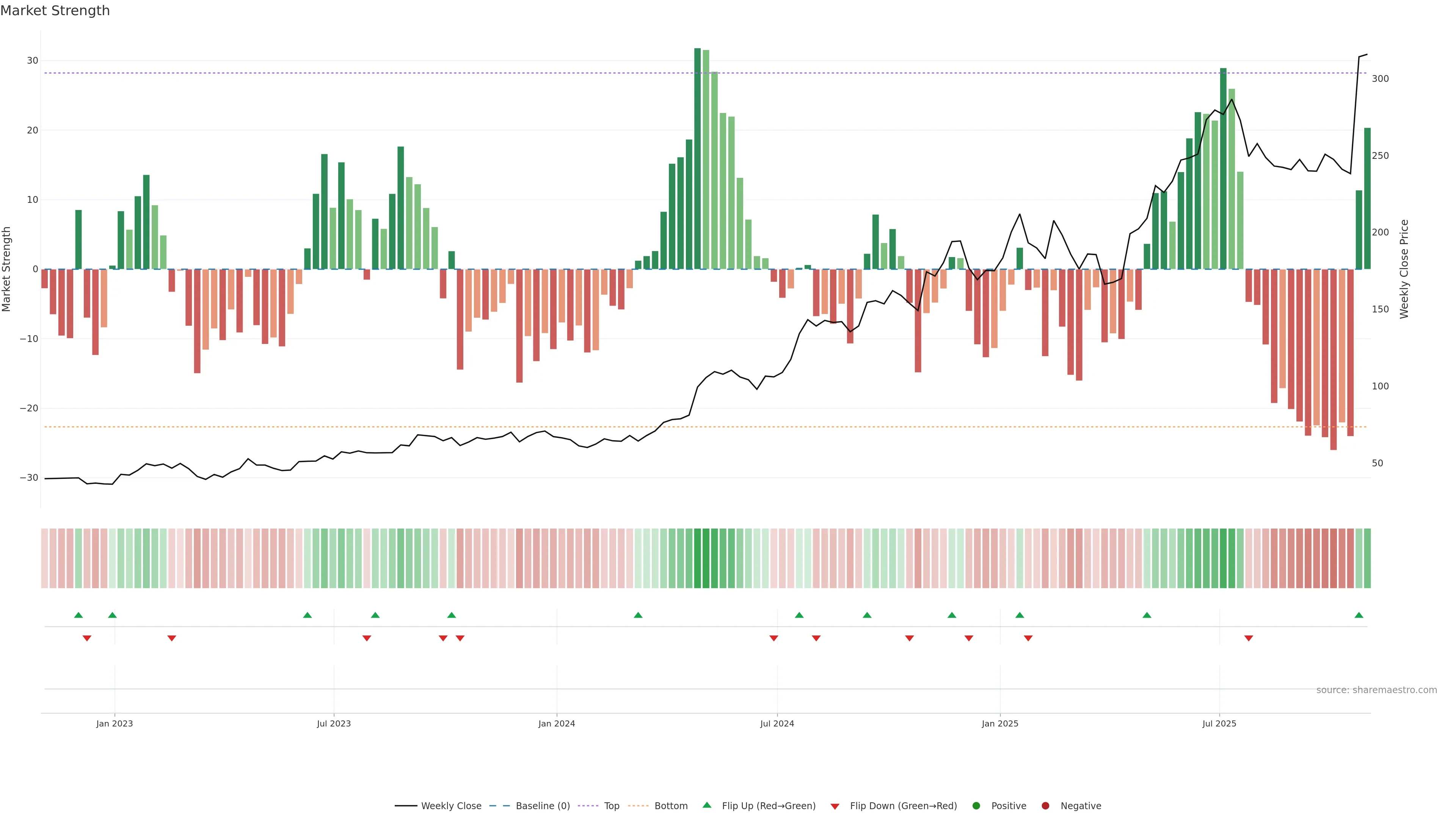Screen dimensions: 1456x819
Task: Click flip-up marker between Jan 2024 and Jul 2024
Action: (x=638, y=615)
